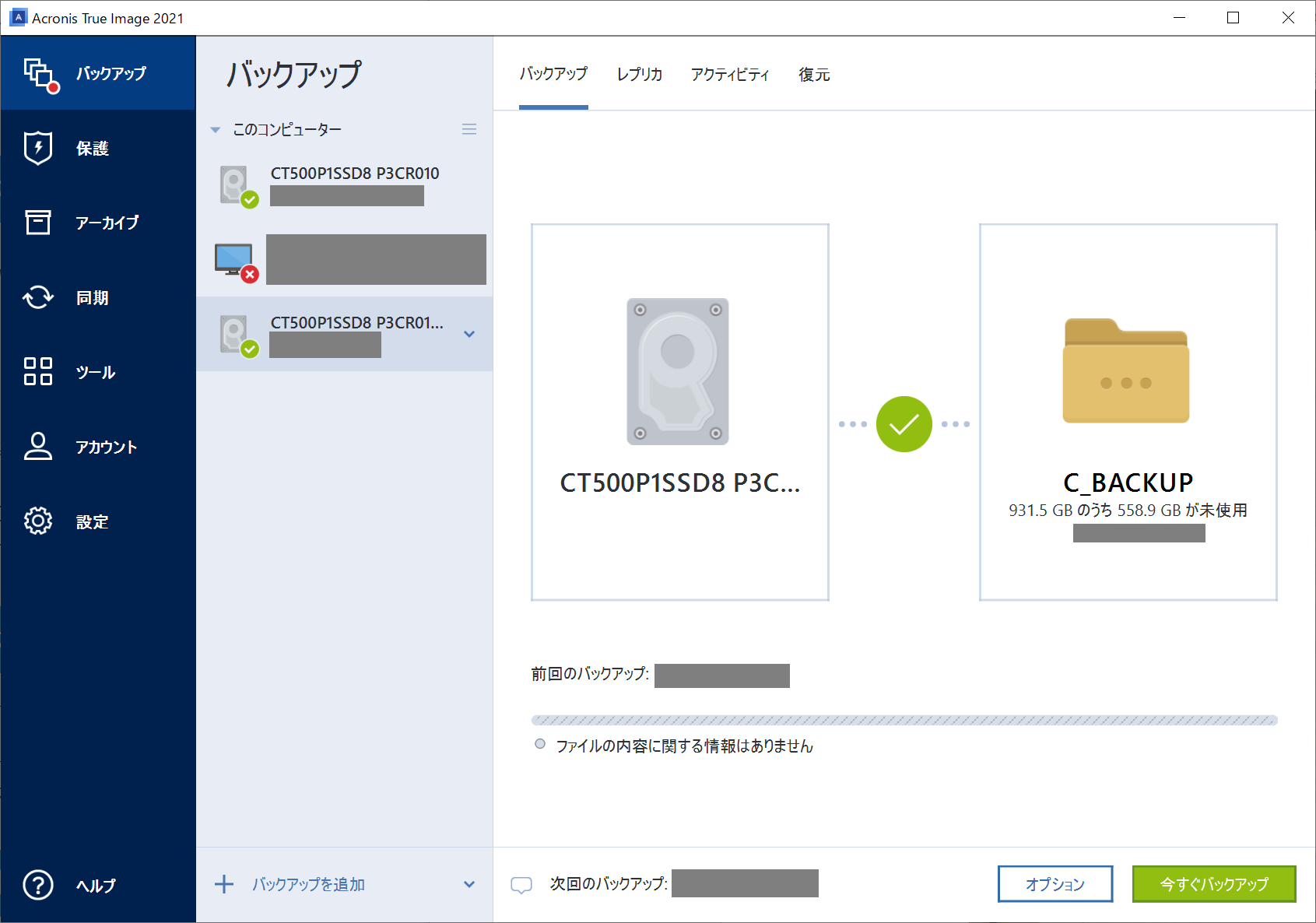Image resolution: width=1316 pixels, height=923 pixels.
Task: Click the C_BACKUP destination folder icon
Action: pos(1126,371)
